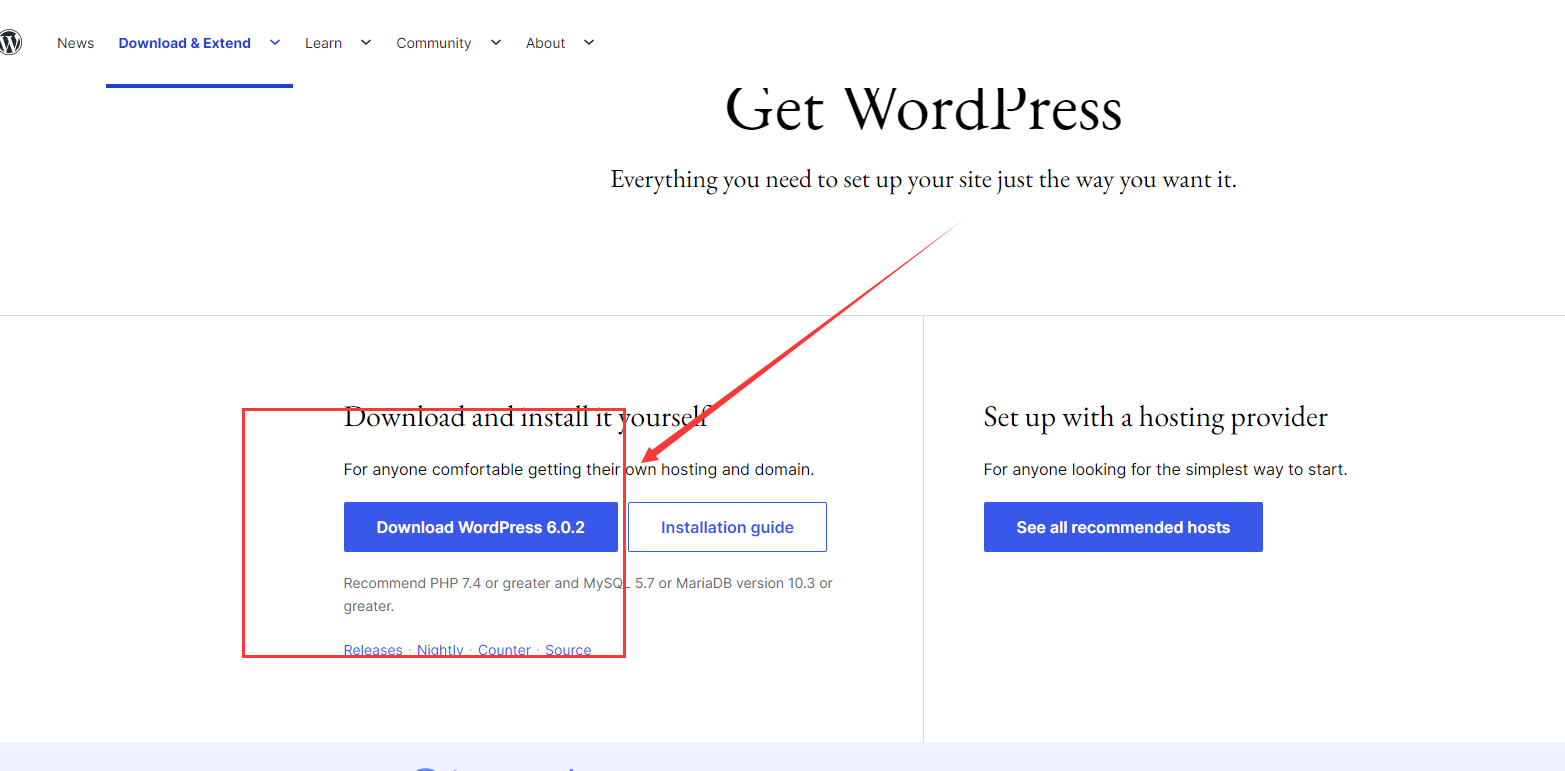Viewport: 1565px width, 771px height.
Task: Expand the Community chevron arrow
Action: click(x=496, y=42)
